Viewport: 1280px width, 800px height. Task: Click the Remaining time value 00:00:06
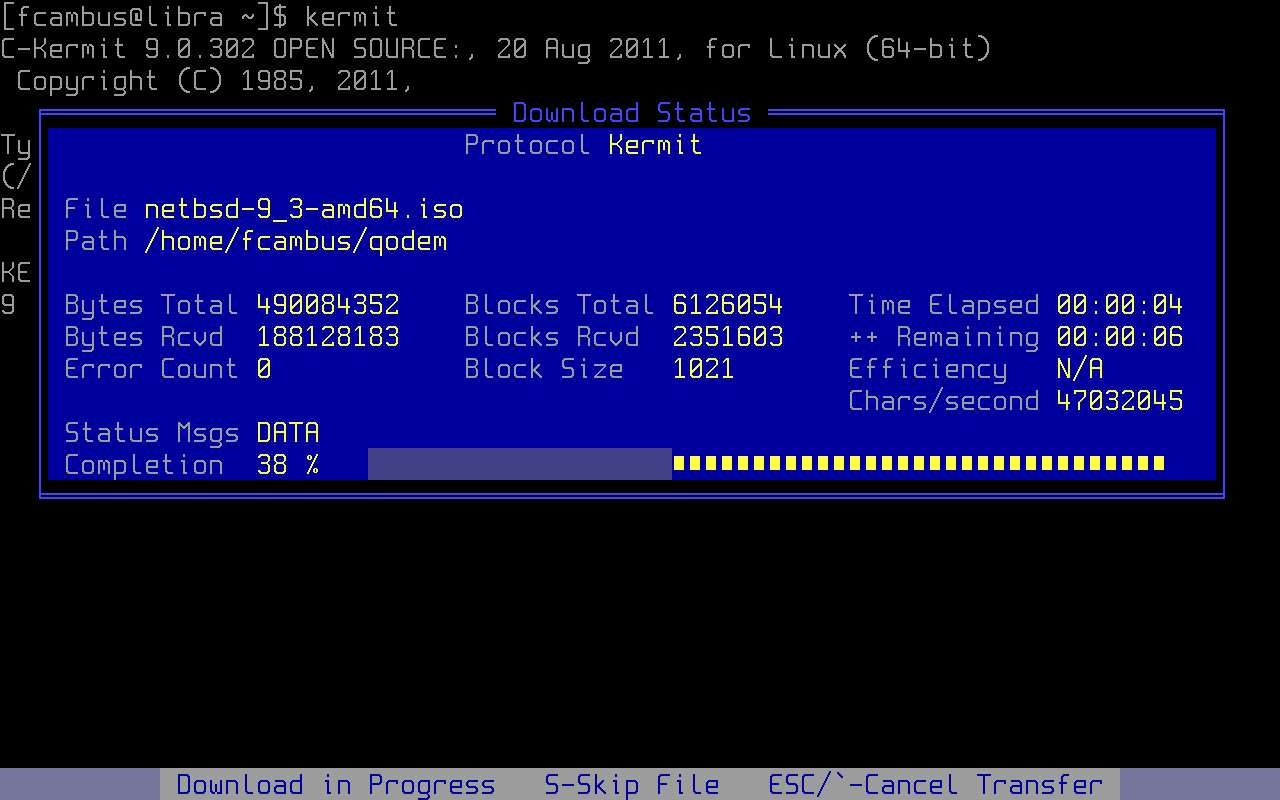[x=1120, y=337]
